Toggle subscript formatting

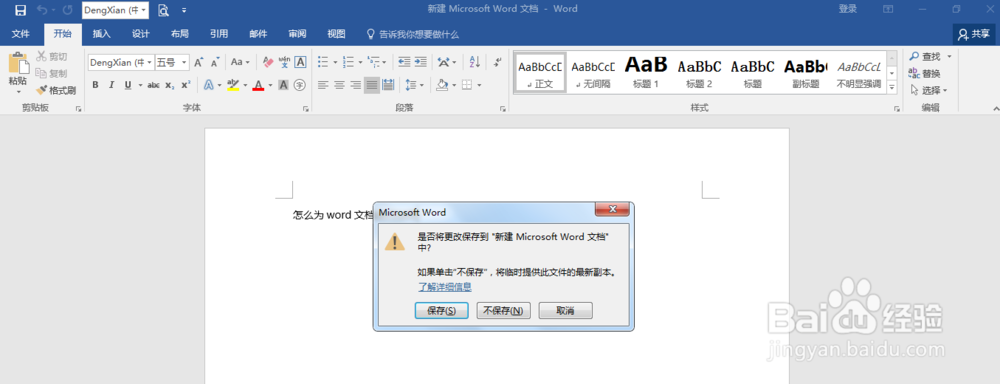(x=169, y=85)
